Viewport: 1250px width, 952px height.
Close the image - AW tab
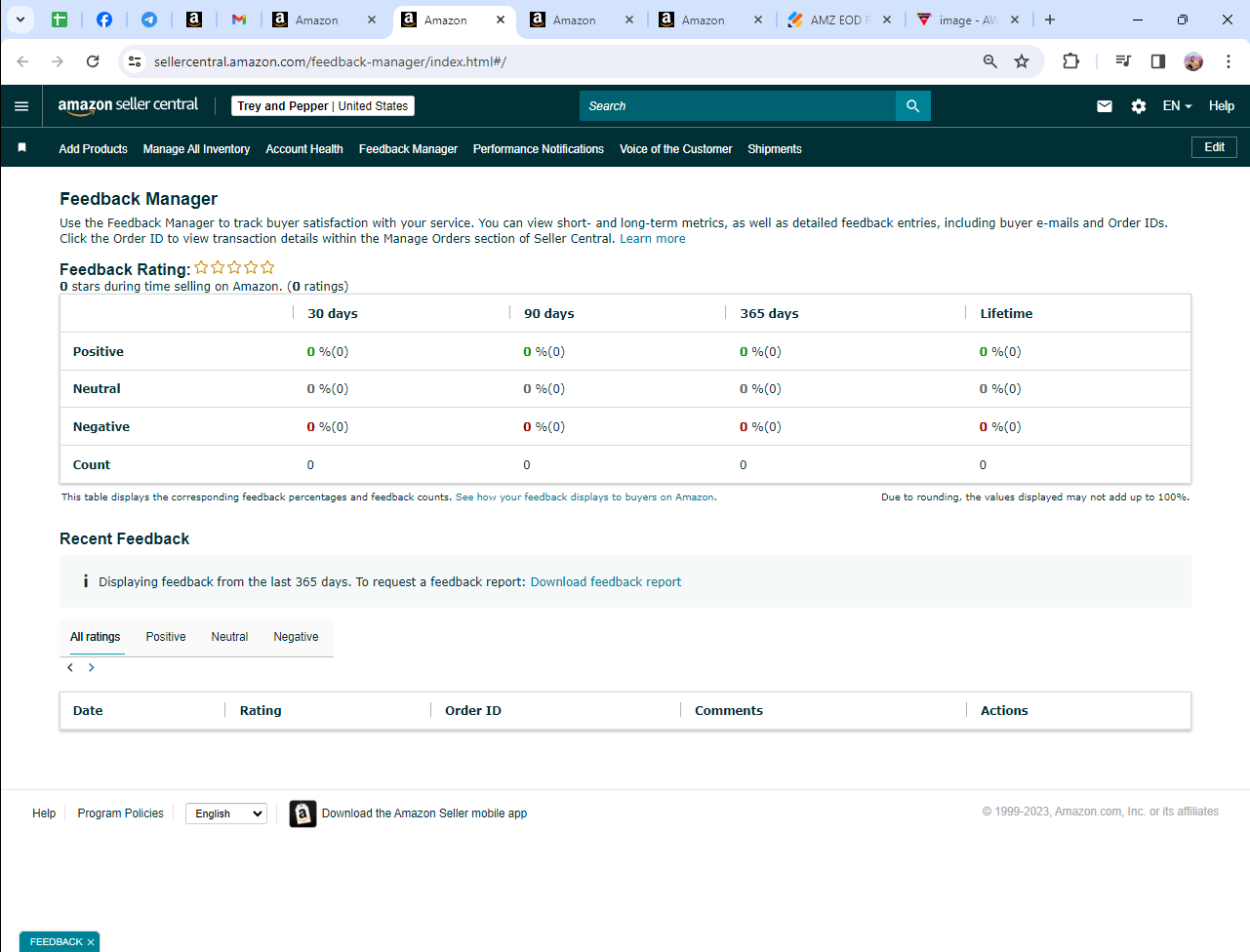tap(1015, 20)
